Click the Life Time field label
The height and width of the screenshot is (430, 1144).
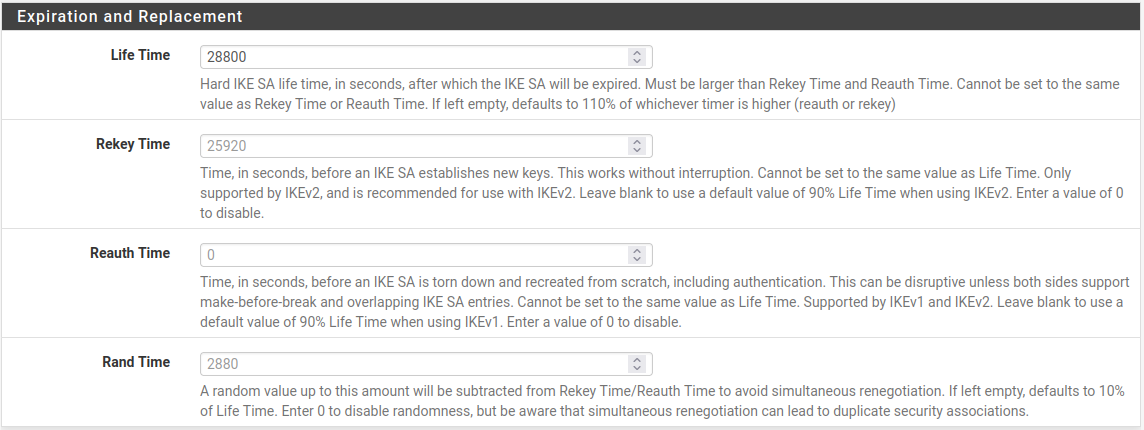click(x=140, y=55)
